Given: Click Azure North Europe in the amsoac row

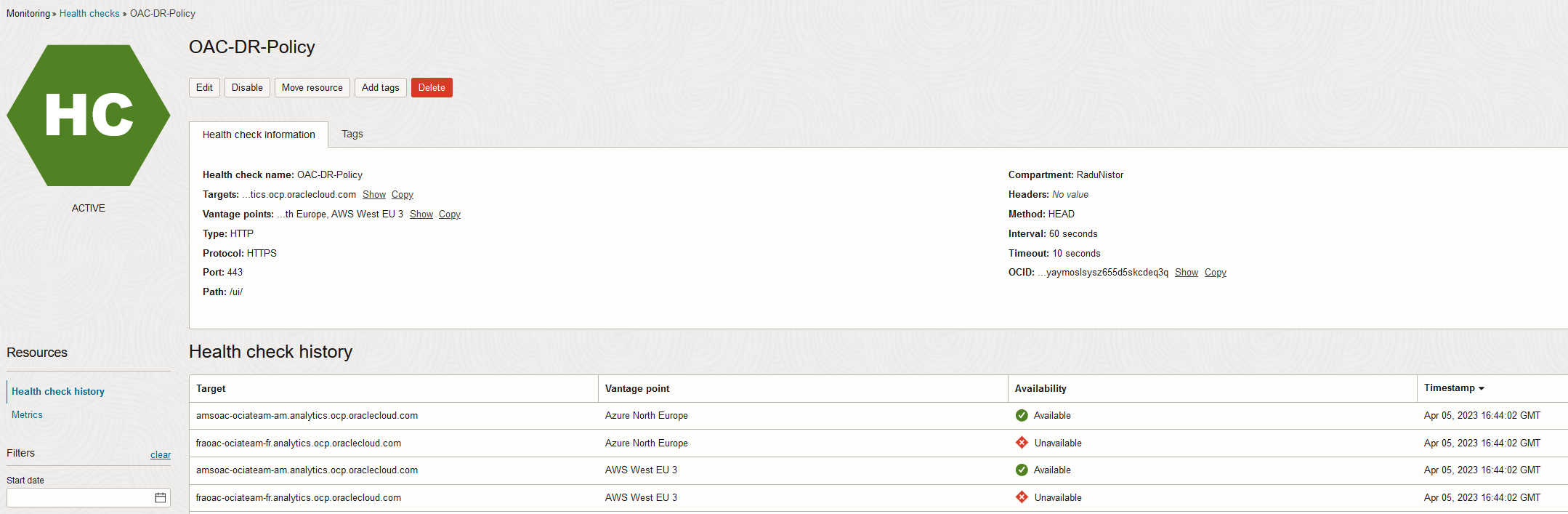Looking at the screenshot, I should click(647, 416).
